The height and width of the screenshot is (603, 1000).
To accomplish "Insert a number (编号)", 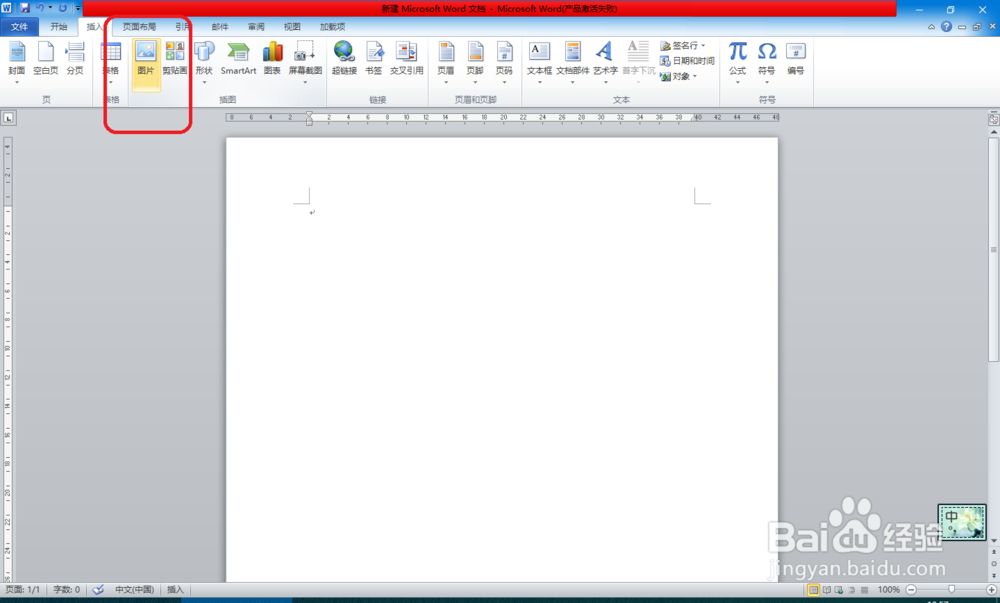I will tap(796, 61).
